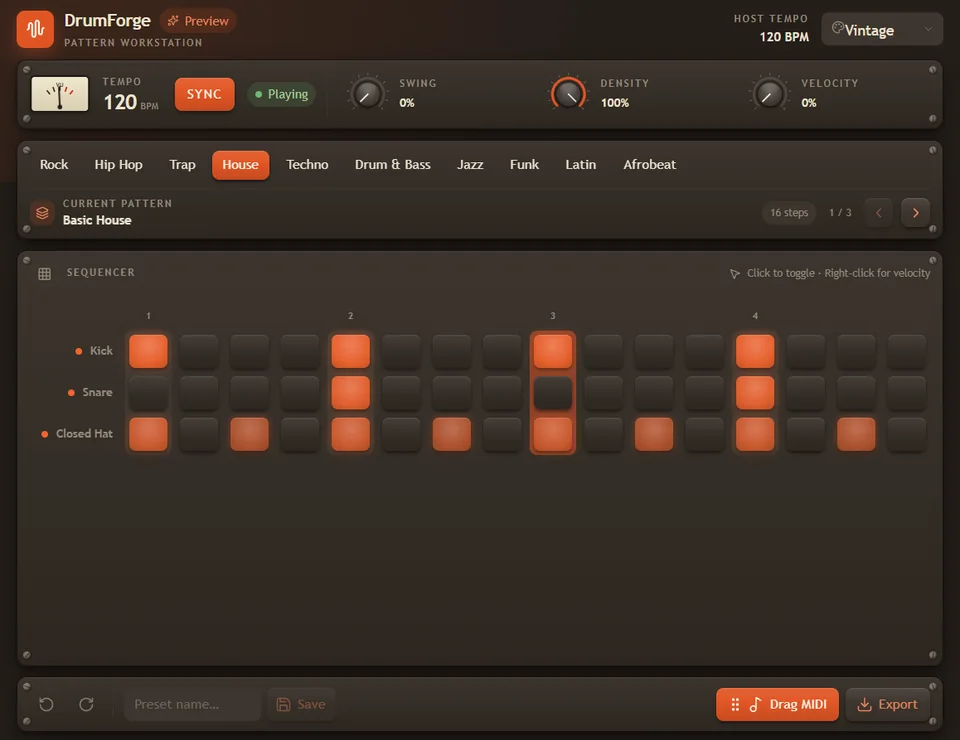960x740 pixels.
Task: Click the DrumForge waveform logo icon
Action: click(35, 29)
